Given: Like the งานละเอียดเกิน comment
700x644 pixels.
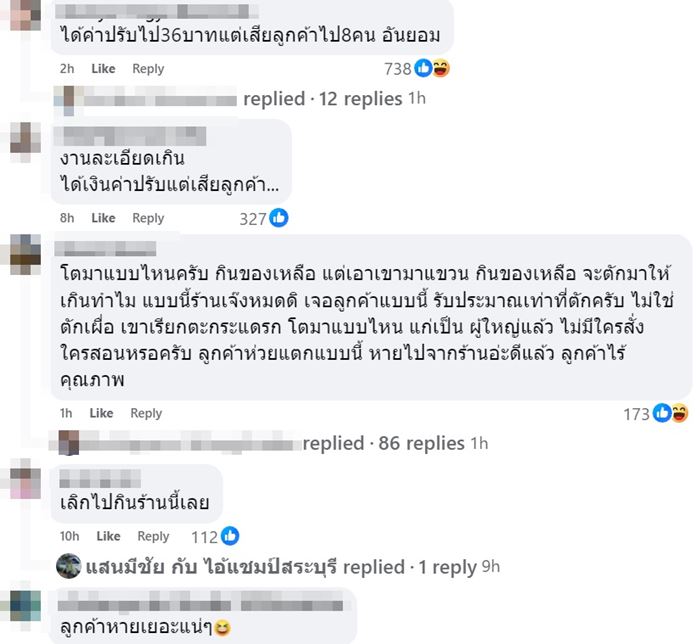Looking at the screenshot, I should coord(103,218).
